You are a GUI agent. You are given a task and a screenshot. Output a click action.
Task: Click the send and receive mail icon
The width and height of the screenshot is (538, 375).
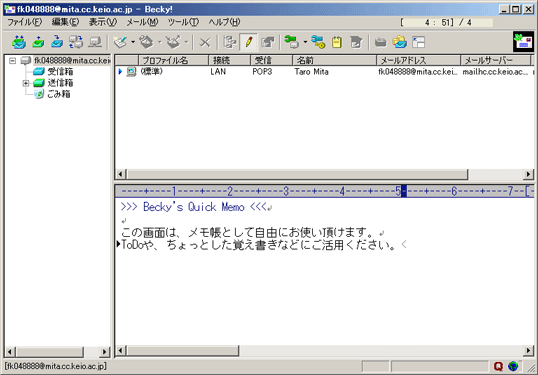pos(19,42)
